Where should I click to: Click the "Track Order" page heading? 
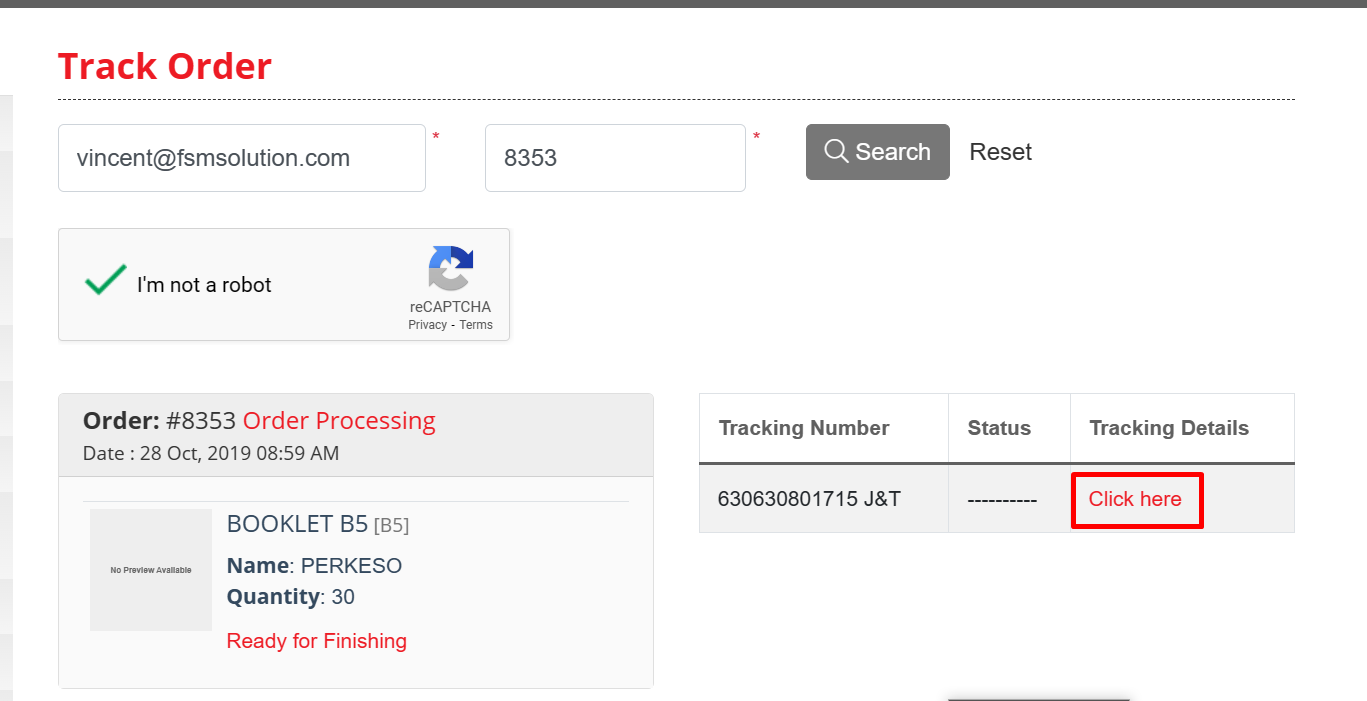coord(165,66)
